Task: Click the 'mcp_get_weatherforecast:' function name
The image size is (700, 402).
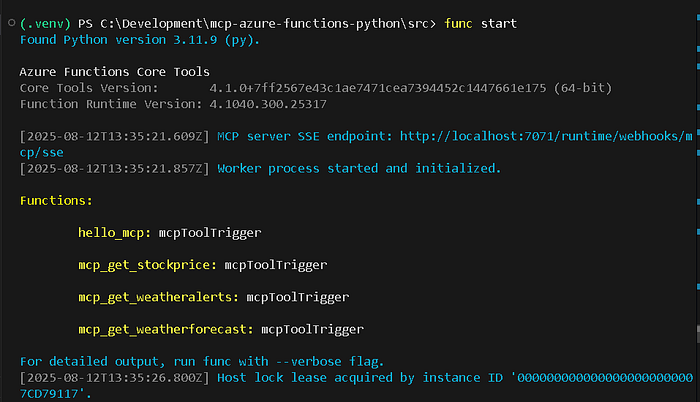Action: 166,329
